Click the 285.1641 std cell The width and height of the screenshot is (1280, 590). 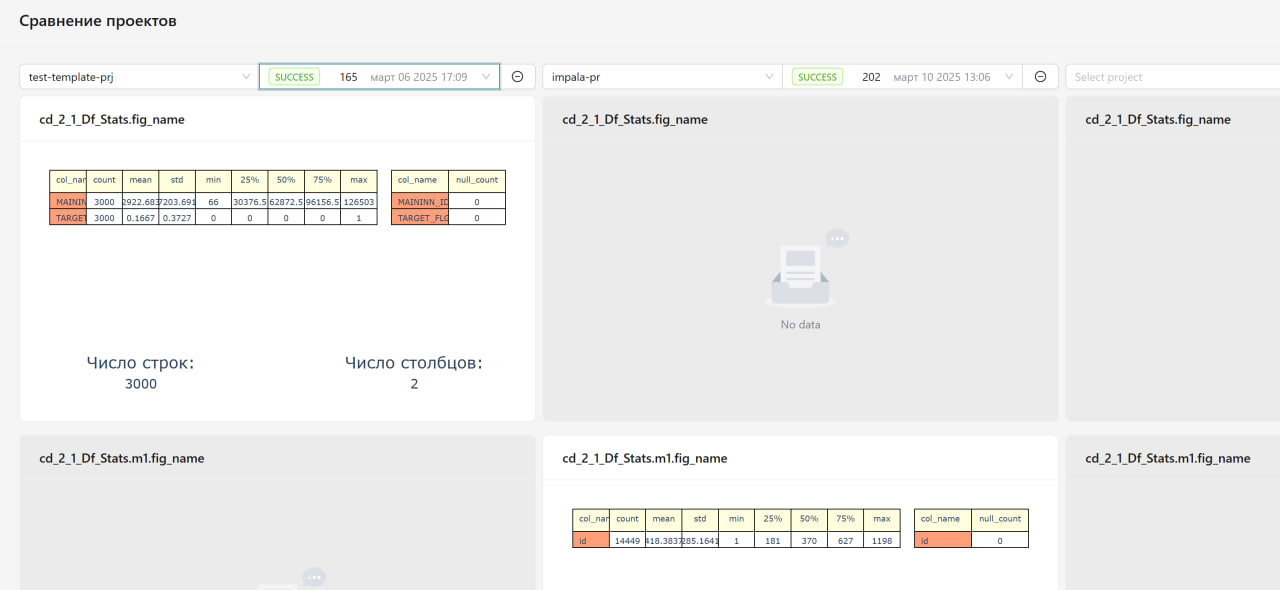pos(700,540)
